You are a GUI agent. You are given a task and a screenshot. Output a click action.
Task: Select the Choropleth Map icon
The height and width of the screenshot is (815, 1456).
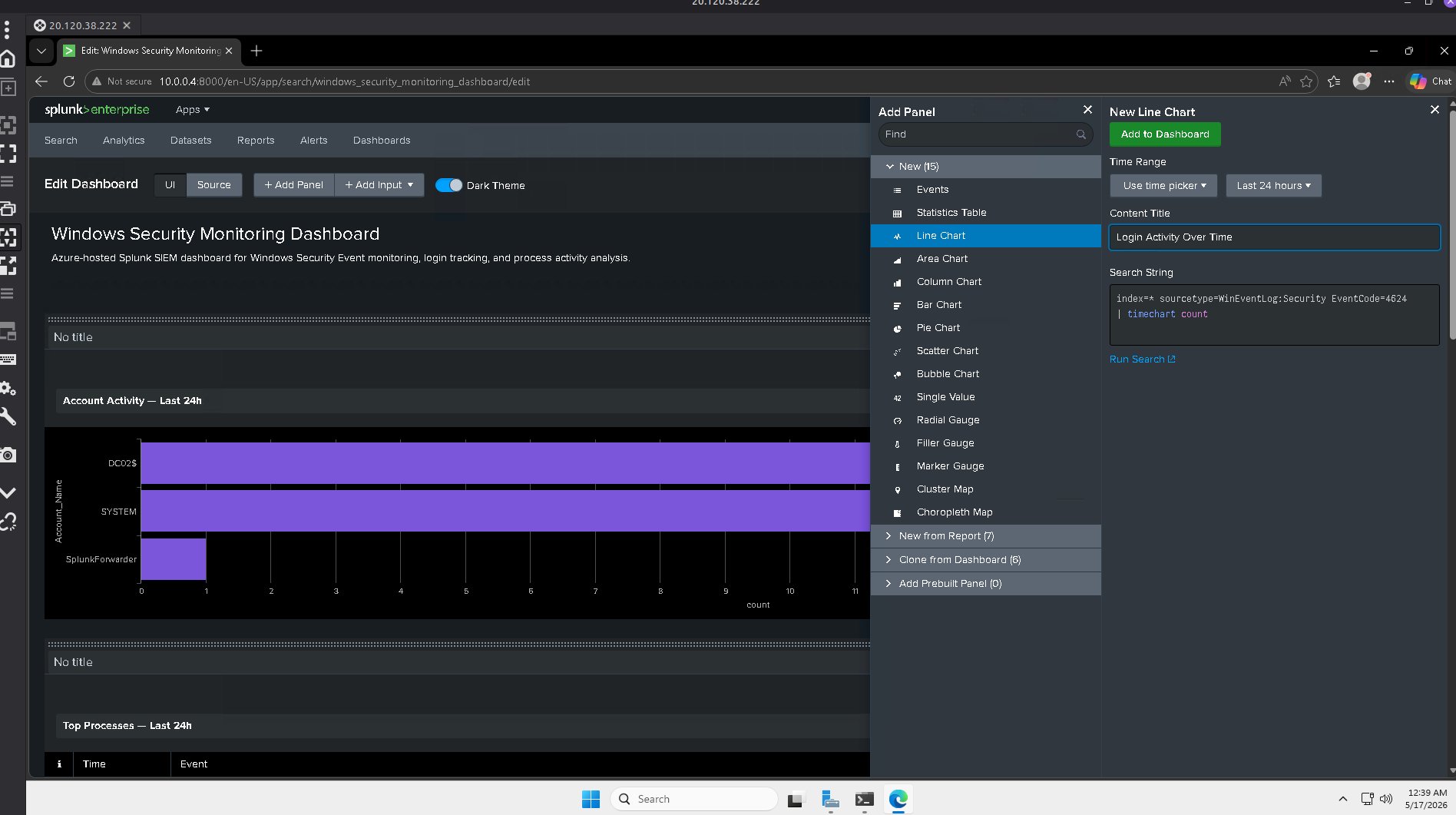(897, 513)
